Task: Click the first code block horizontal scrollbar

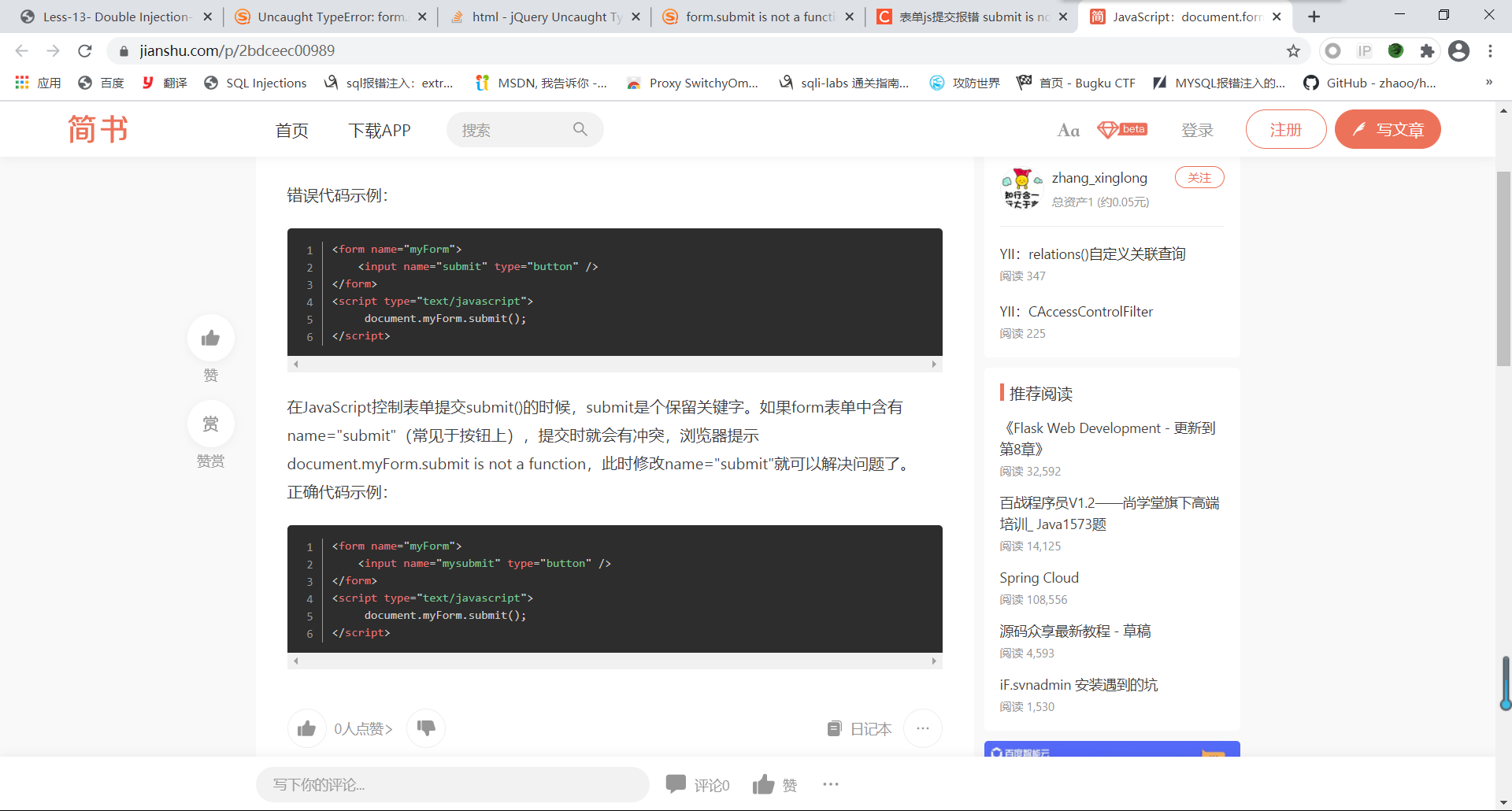Action: pos(614,365)
